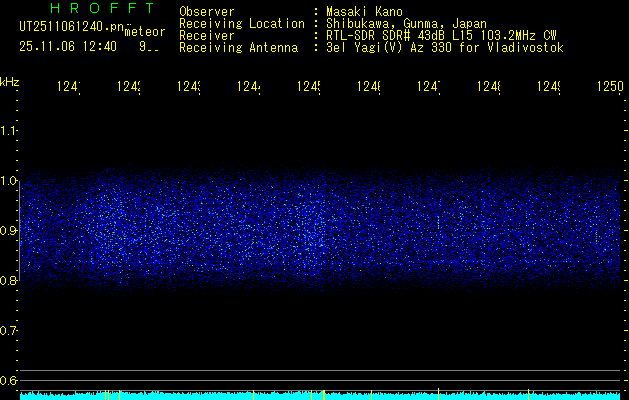Click the 1245 time axis label
Image resolution: width=629 pixels, height=400 pixels.
tap(308, 86)
